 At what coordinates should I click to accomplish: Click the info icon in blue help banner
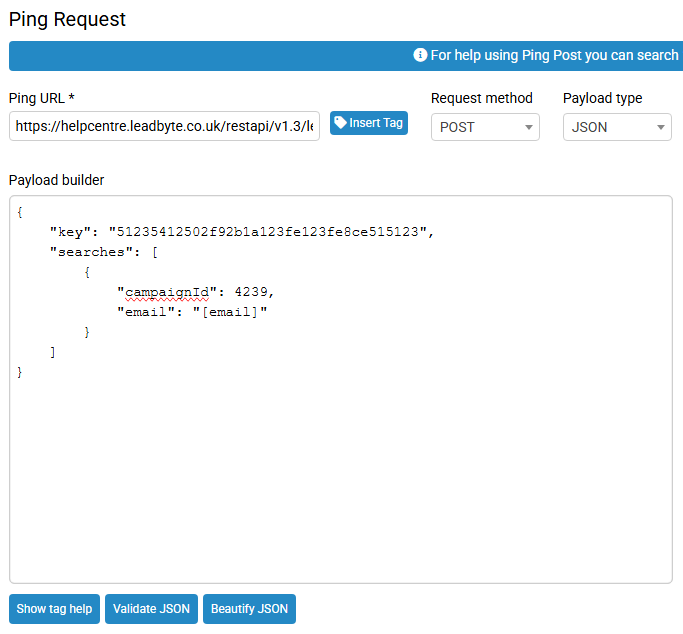[x=420, y=55]
